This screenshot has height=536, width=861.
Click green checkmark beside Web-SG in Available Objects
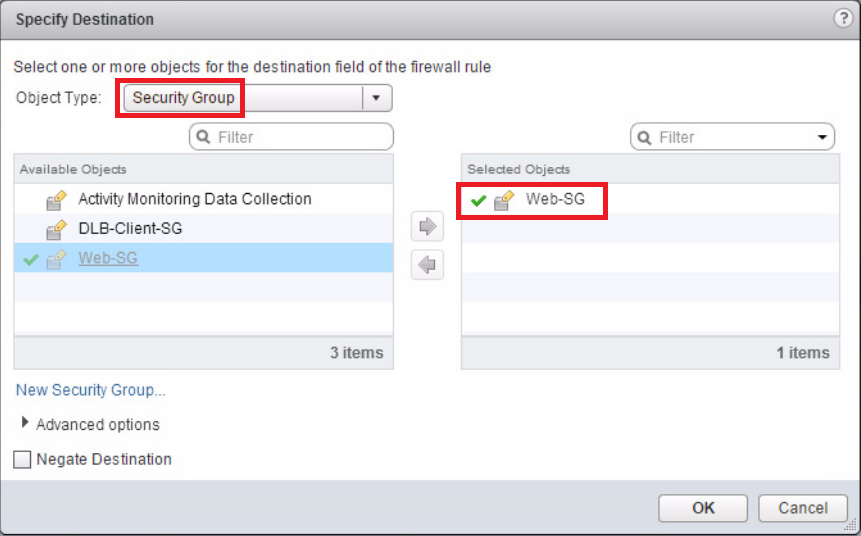pyautogui.click(x=31, y=259)
